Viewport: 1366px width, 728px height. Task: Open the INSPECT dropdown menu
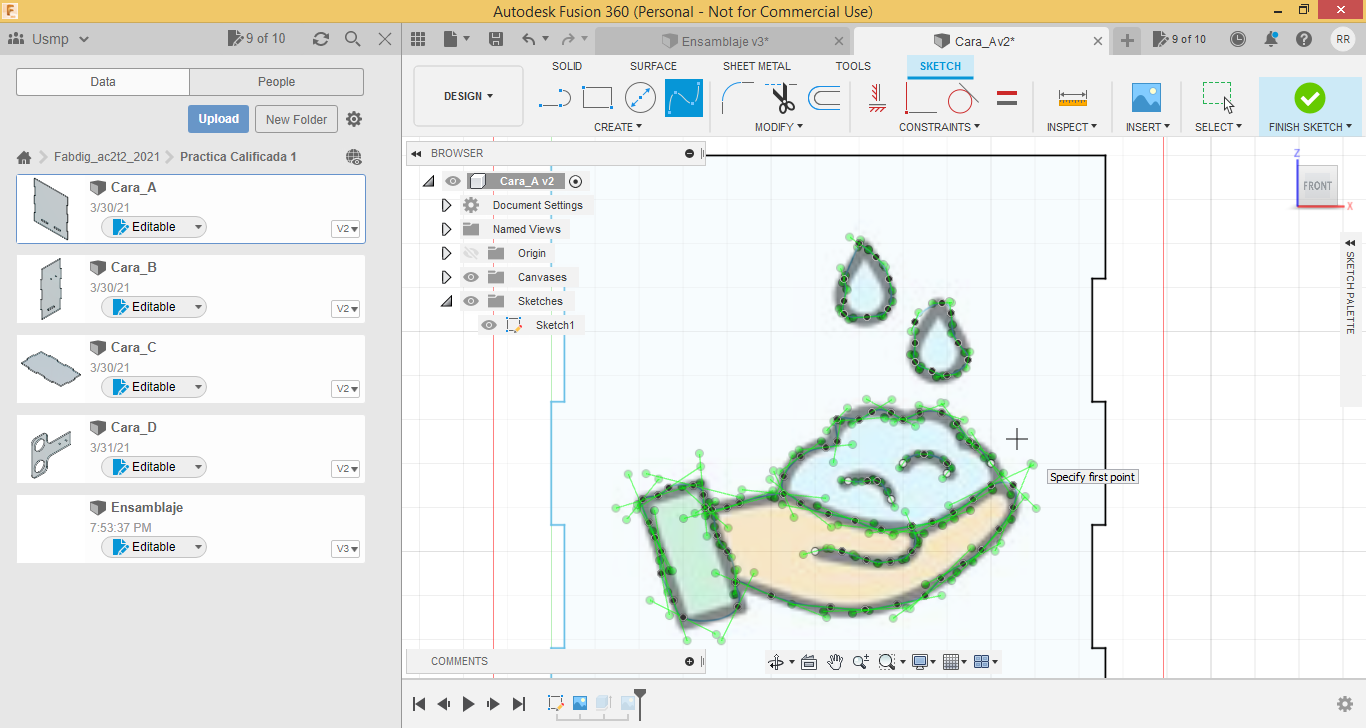click(x=1072, y=127)
